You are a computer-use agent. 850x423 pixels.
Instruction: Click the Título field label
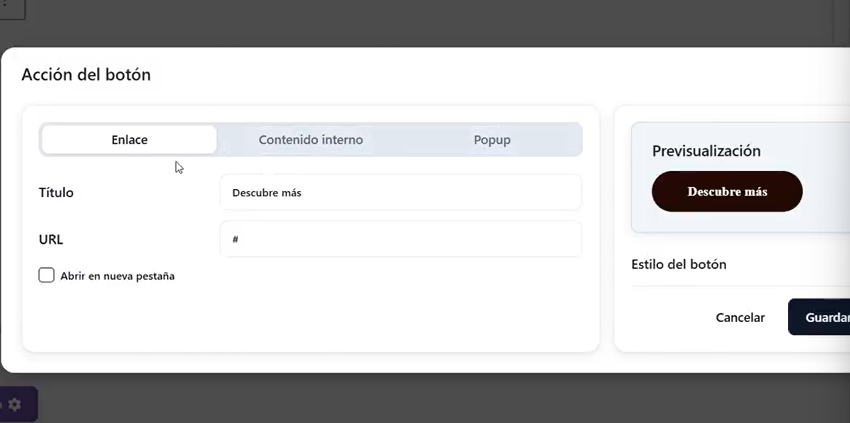tap(56, 192)
